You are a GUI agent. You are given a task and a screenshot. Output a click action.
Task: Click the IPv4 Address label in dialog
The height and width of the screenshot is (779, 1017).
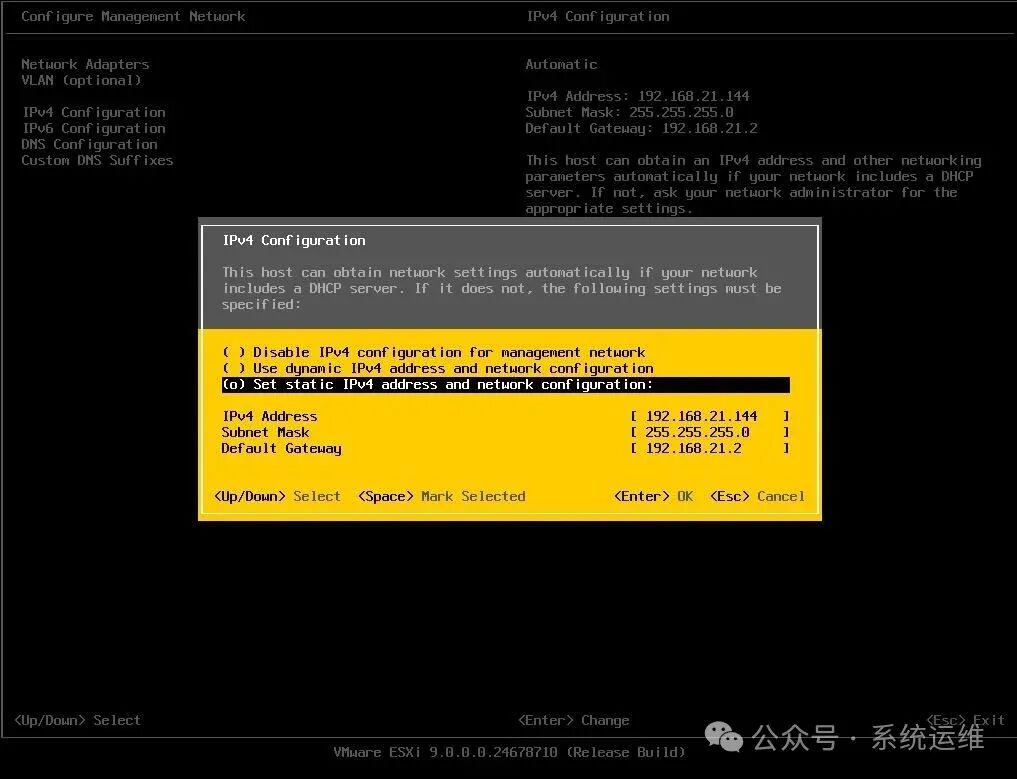[x=270, y=416]
